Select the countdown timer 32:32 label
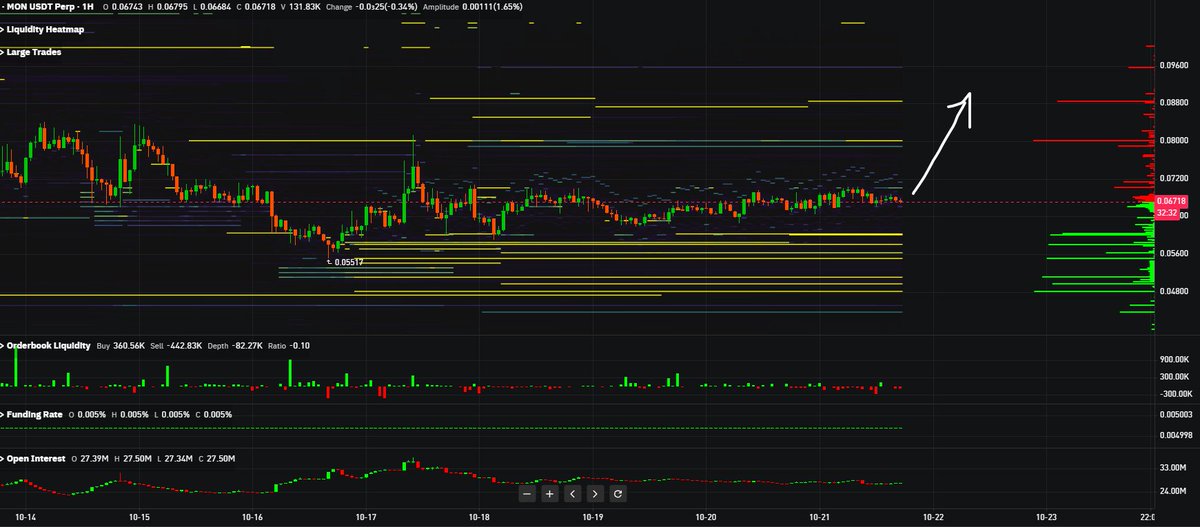Viewport: 1200px width, 527px height. pos(1166,213)
